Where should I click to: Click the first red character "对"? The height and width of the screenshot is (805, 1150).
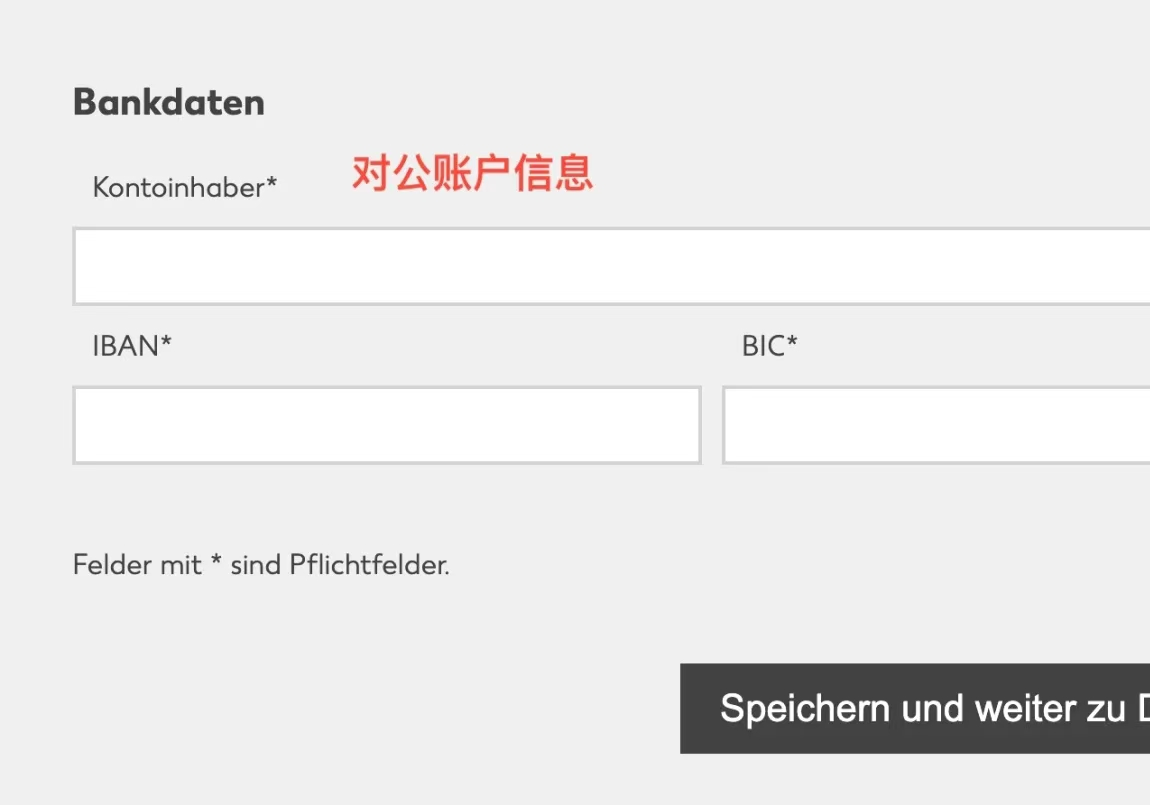370,172
